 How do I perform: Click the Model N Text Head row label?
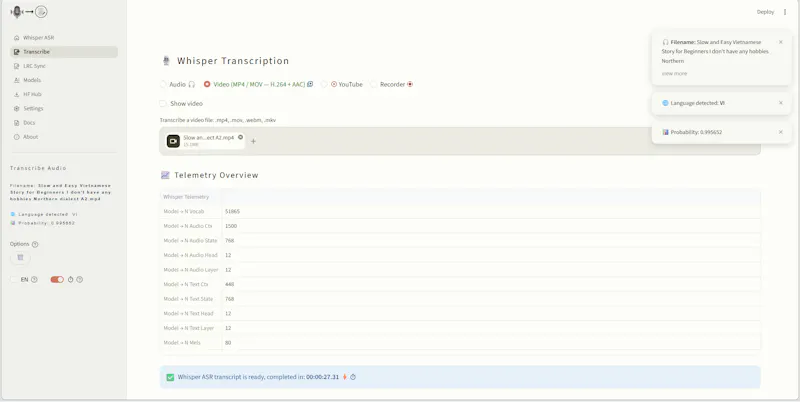tap(188, 314)
